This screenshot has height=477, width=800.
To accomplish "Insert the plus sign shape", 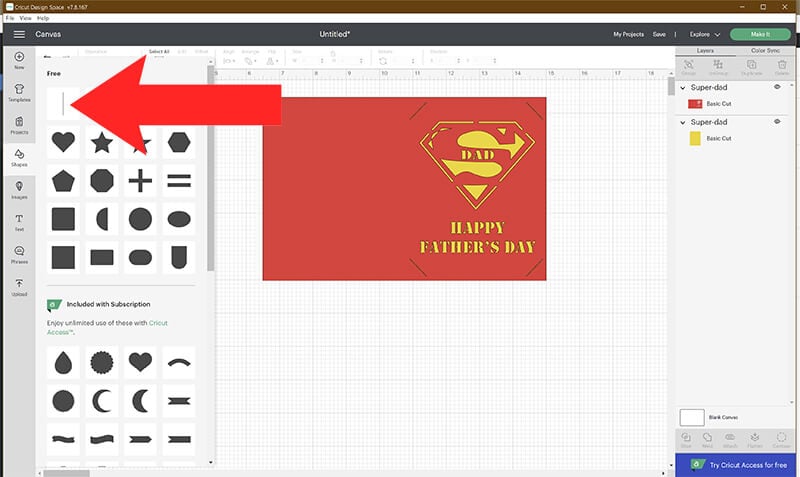I will click(x=140, y=181).
